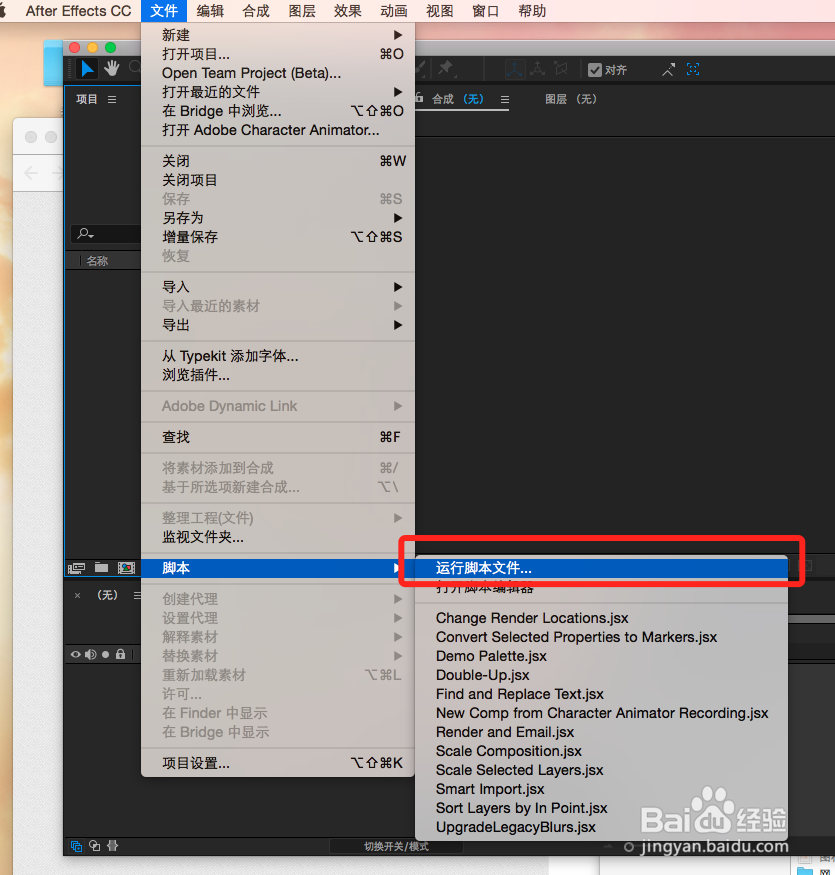Open the 视图 menu

[x=439, y=11]
